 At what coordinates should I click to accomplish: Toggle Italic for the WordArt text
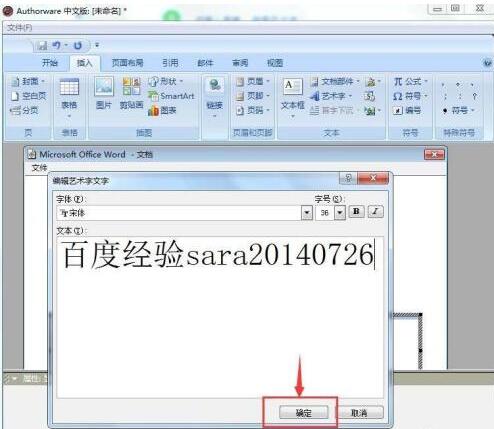point(376,212)
